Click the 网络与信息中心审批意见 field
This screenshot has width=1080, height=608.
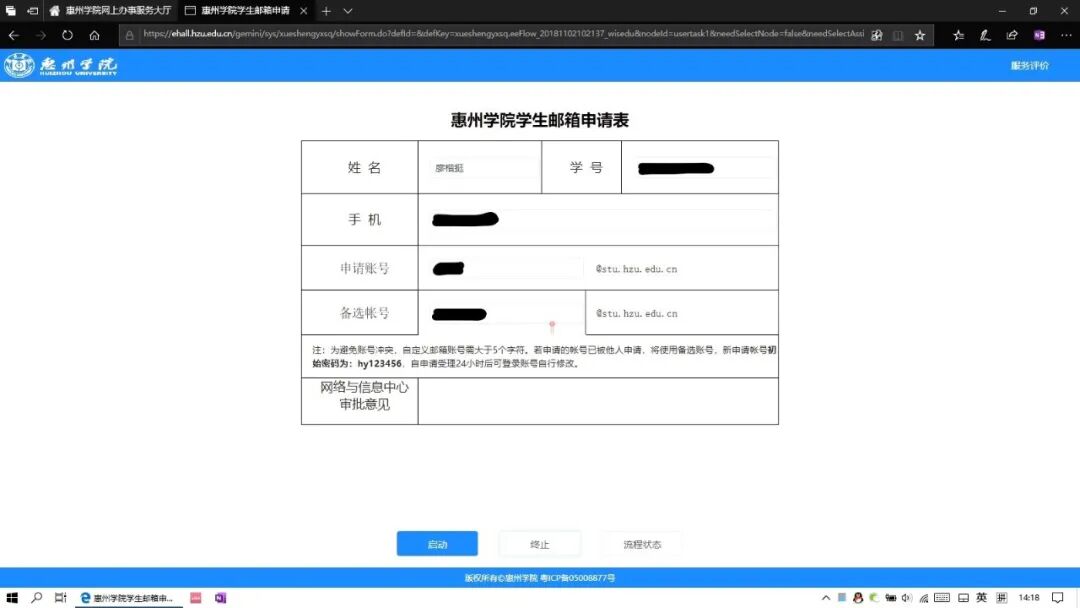coord(598,401)
